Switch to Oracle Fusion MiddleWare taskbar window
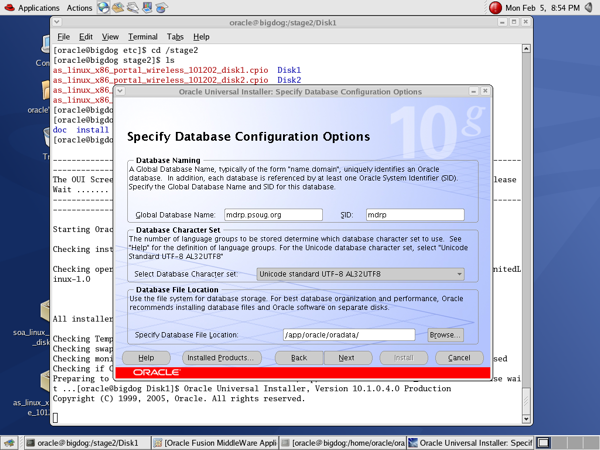Viewport: 600px width, 450px height. (215, 443)
